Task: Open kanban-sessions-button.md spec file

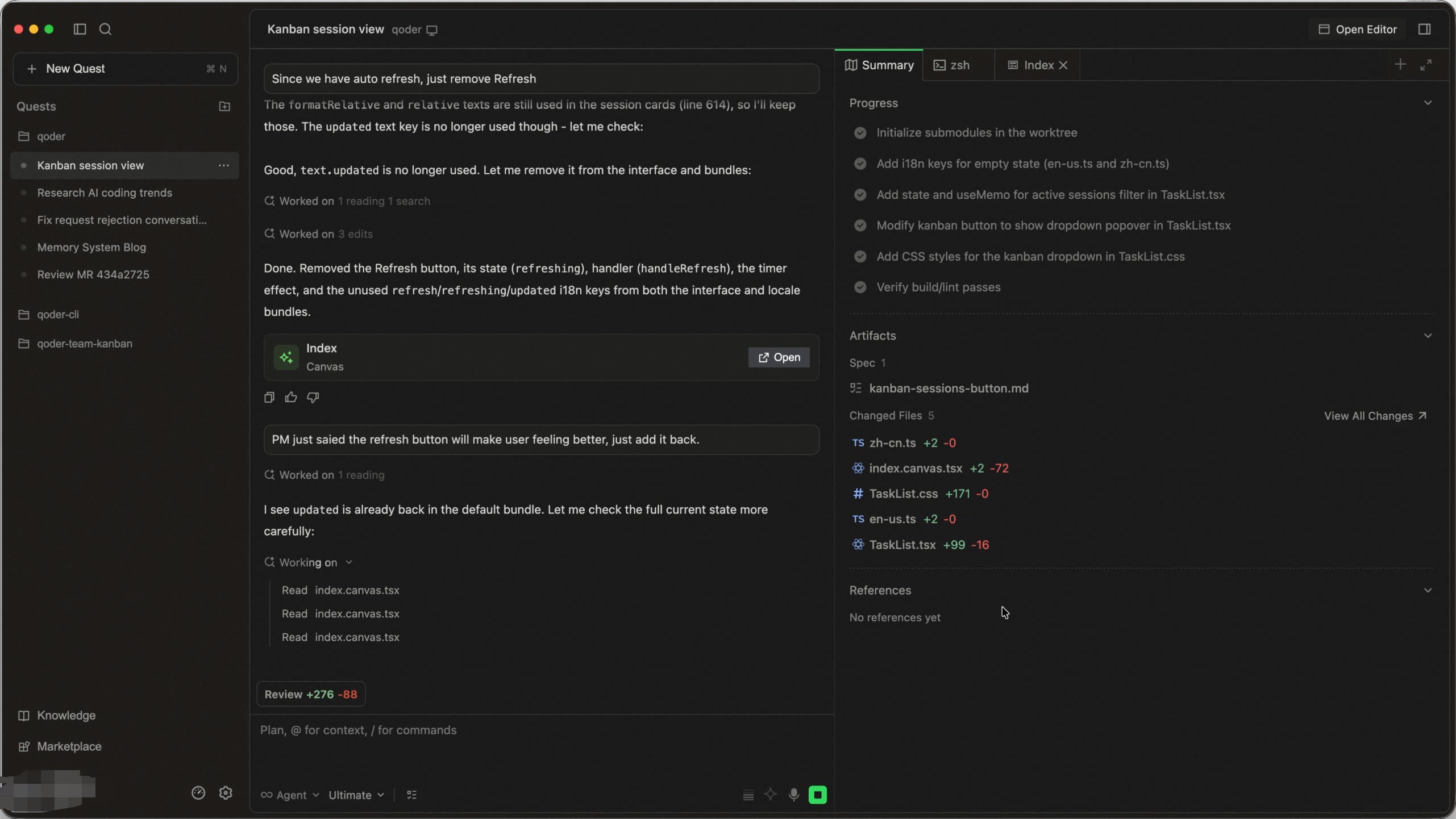Action: coord(949,388)
